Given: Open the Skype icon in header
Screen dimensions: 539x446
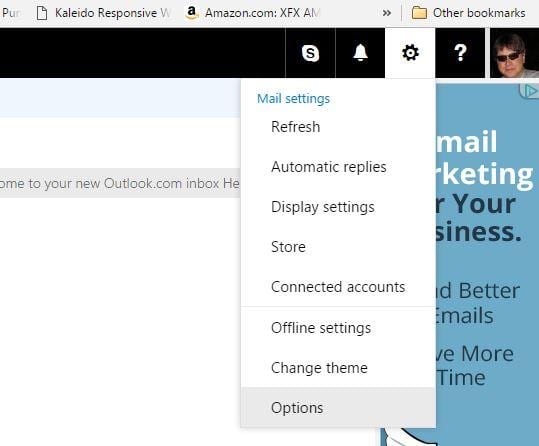Looking at the screenshot, I should [x=310, y=53].
